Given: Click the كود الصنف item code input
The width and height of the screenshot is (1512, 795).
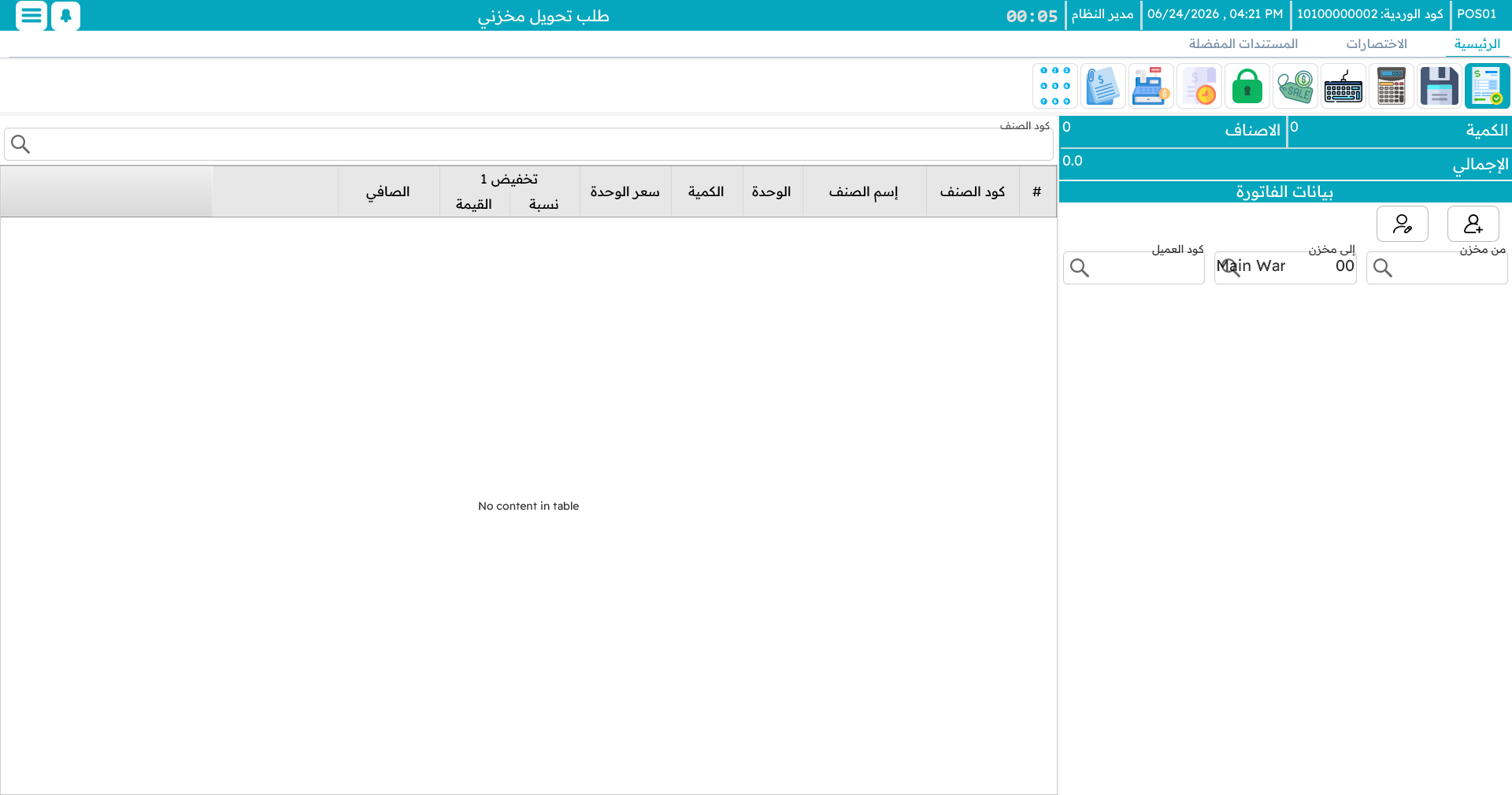Looking at the screenshot, I should pyautogui.click(x=528, y=144).
